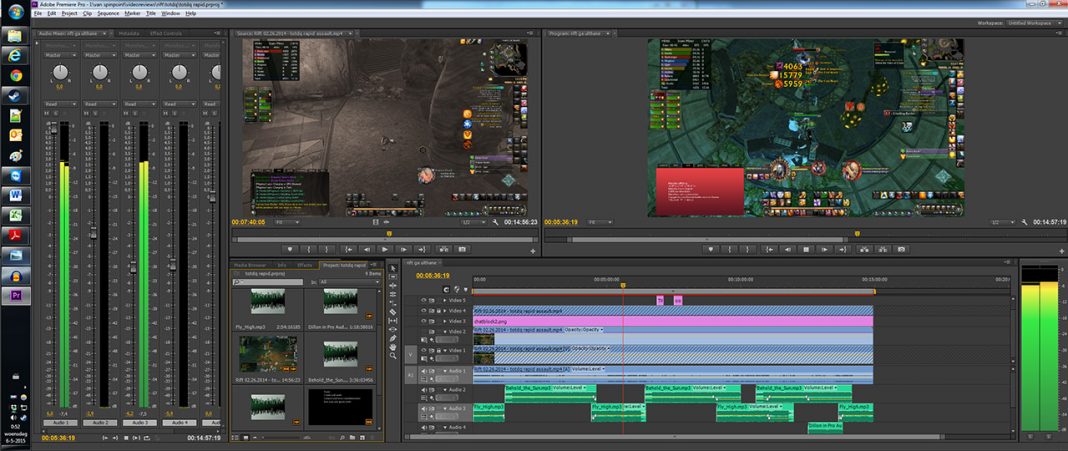Screen dimensions: 1068x451
Task: Select the Rate Stretch tool
Action: 393,303
